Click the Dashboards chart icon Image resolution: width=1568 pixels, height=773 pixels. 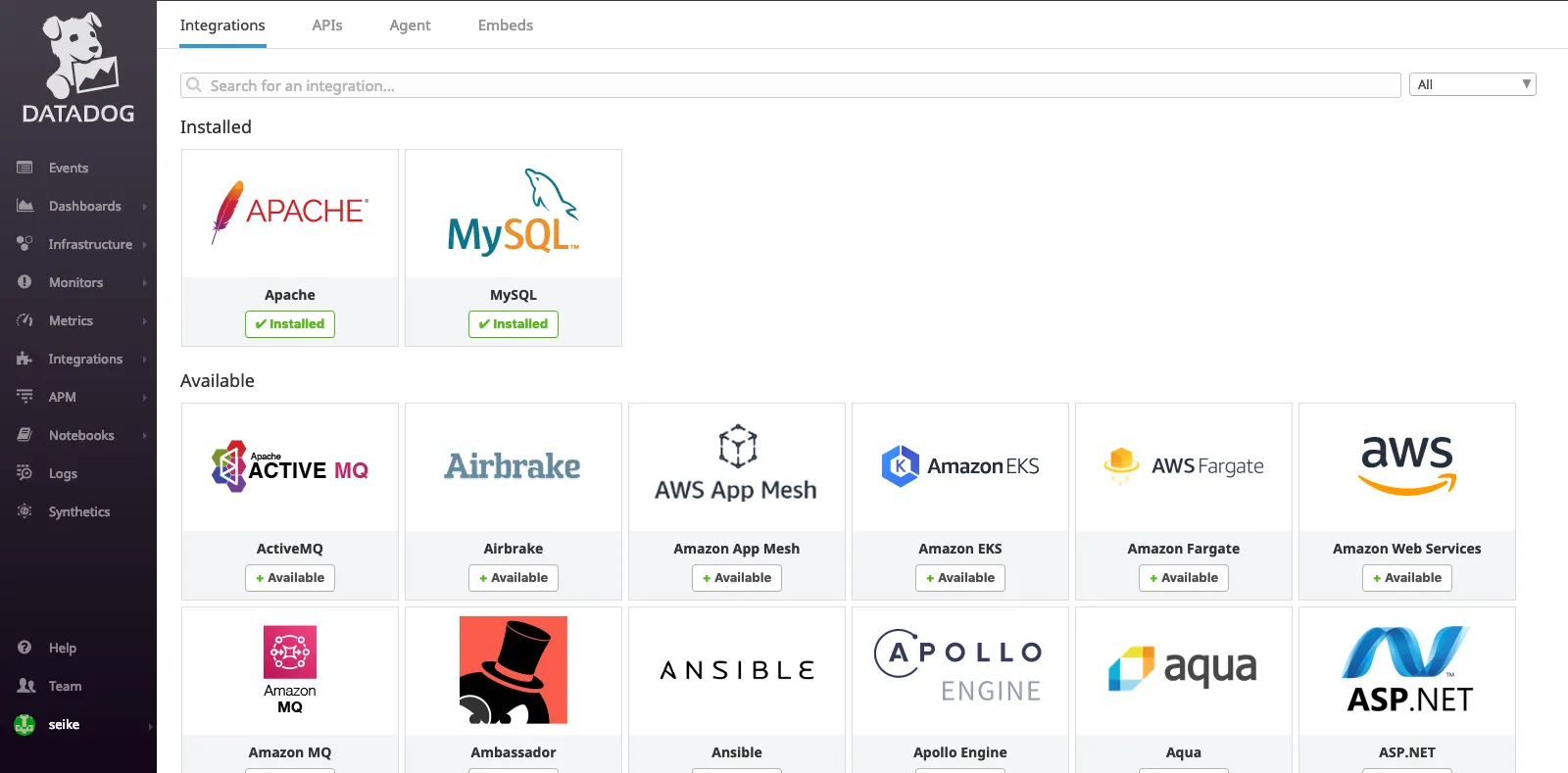pos(24,206)
